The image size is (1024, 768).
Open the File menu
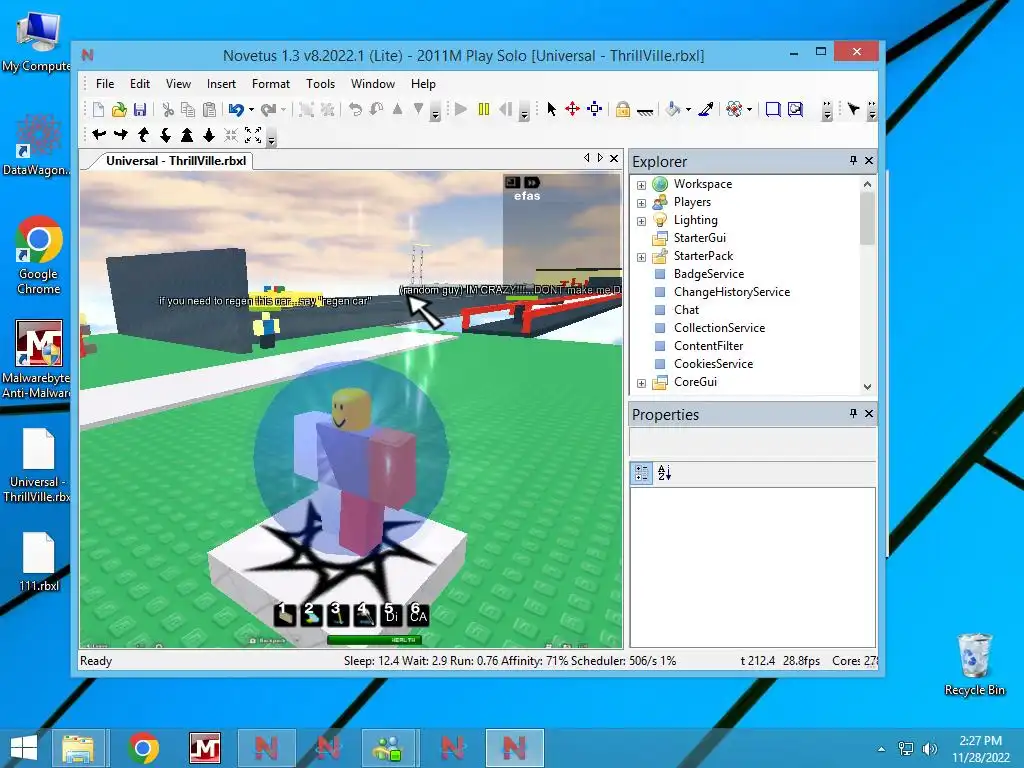point(104,84)
